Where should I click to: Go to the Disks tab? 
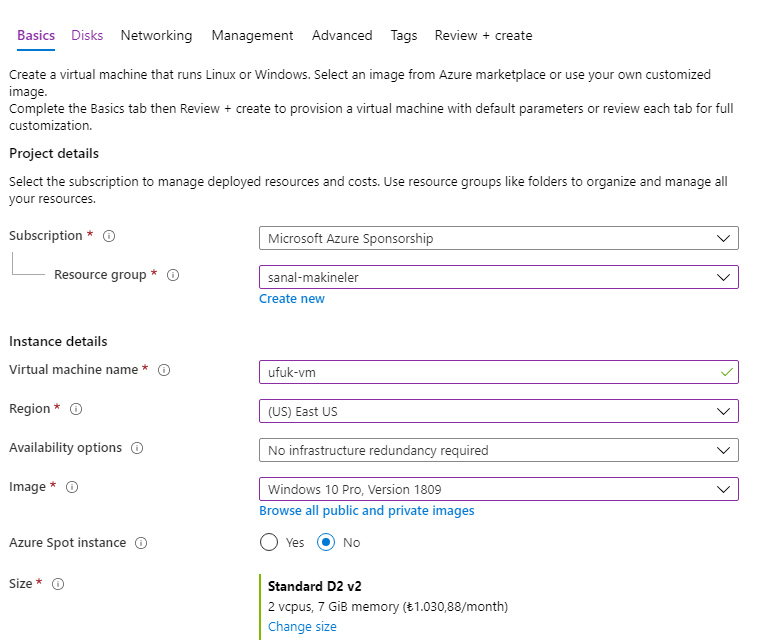(87, 36)
